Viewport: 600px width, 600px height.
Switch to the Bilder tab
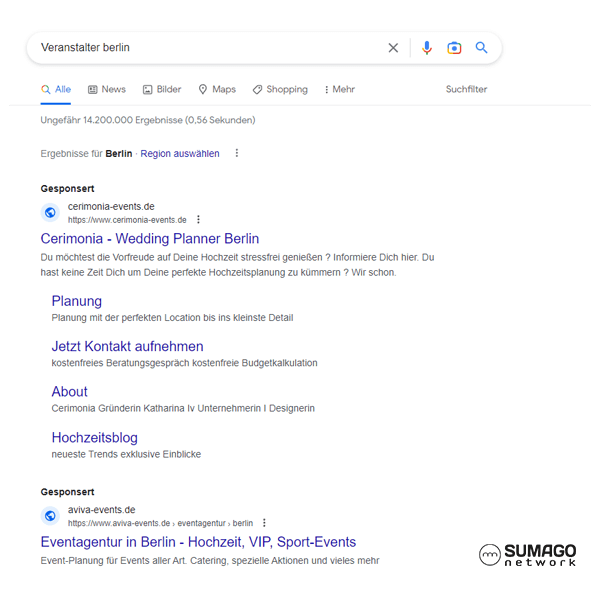click(x=162, y=90)
